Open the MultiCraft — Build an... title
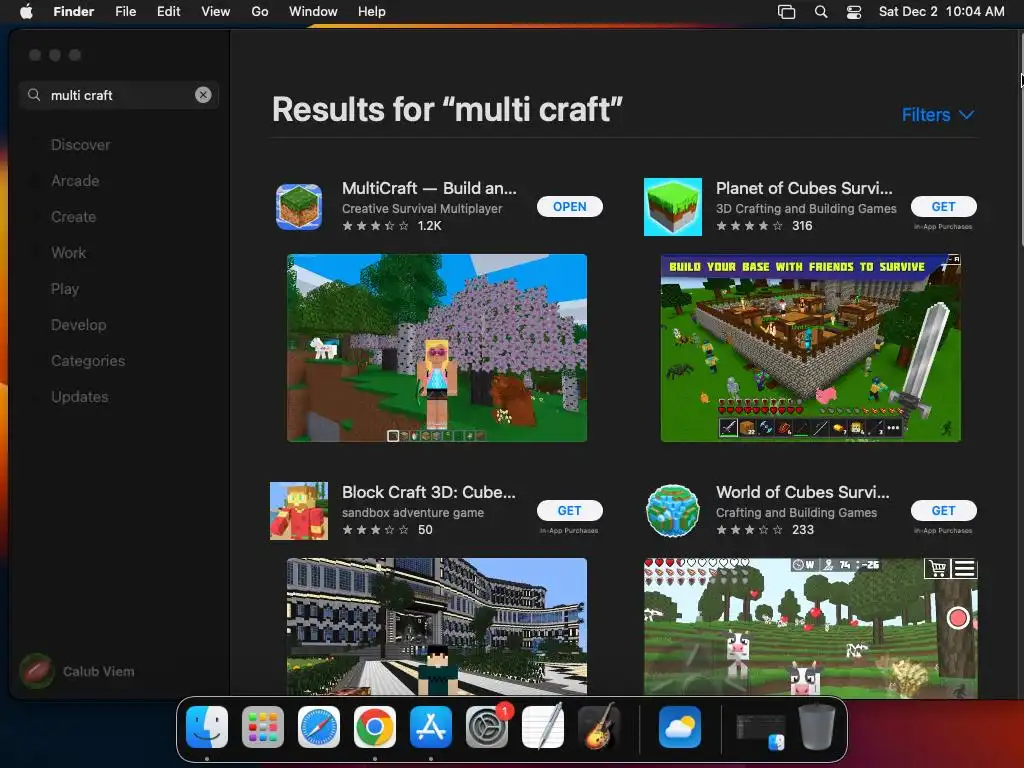Viewport: 1024px width, 768px height. pyautogui.click(x=429, y=188)
